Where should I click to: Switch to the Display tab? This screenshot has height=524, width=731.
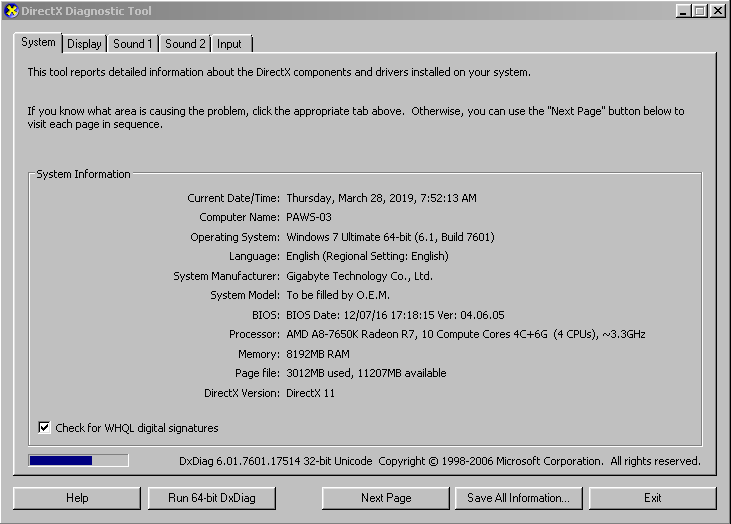(x=84, y=44)
